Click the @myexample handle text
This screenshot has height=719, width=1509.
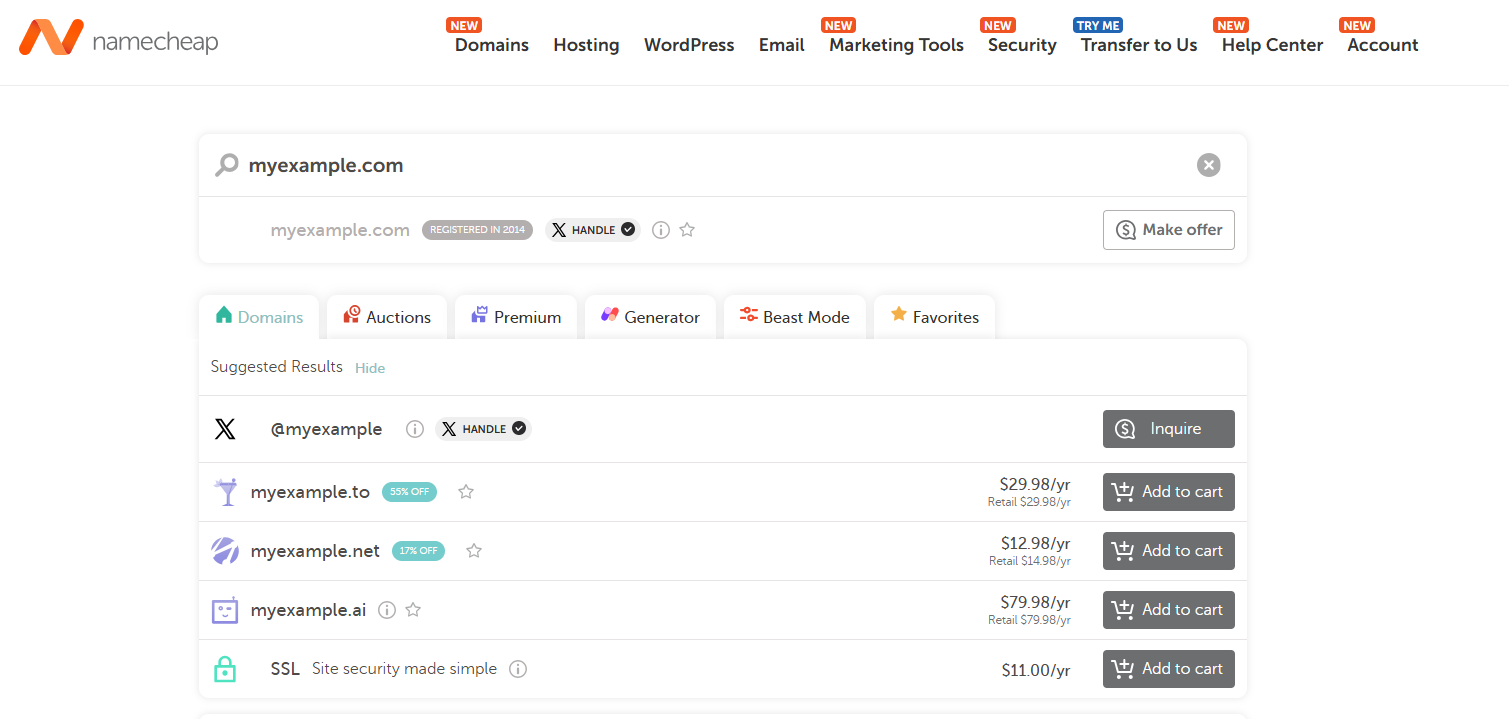tap(326, 429)
